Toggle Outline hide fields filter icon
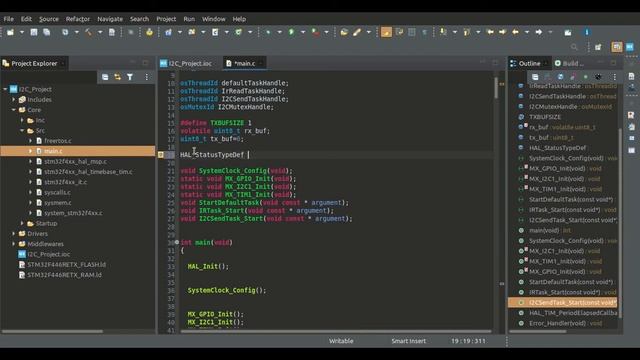The width and height of the screenshot is (640, 360). 560,77
